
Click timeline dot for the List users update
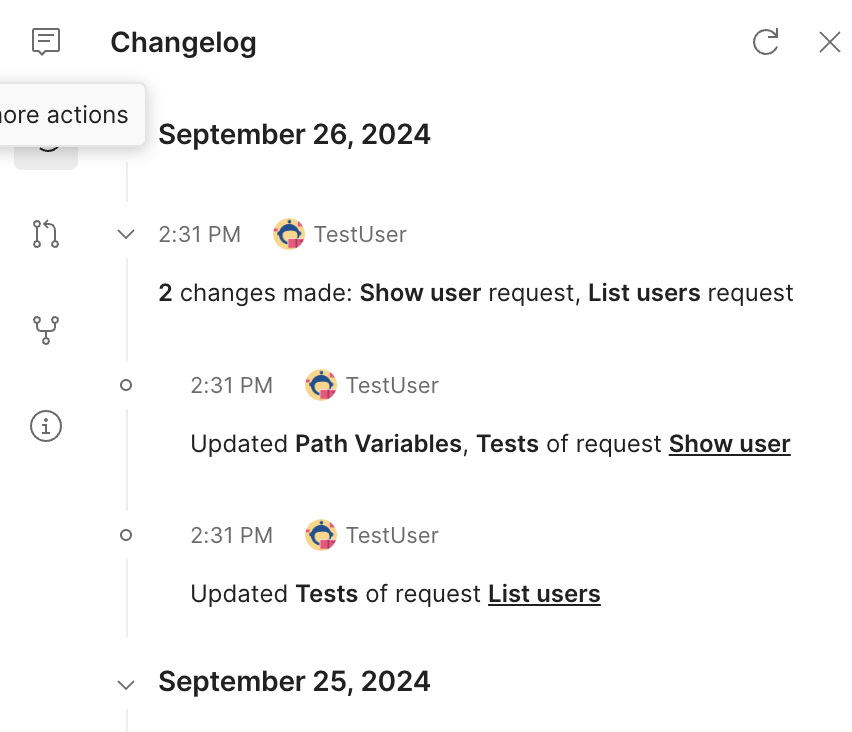[x=126, y=535]
